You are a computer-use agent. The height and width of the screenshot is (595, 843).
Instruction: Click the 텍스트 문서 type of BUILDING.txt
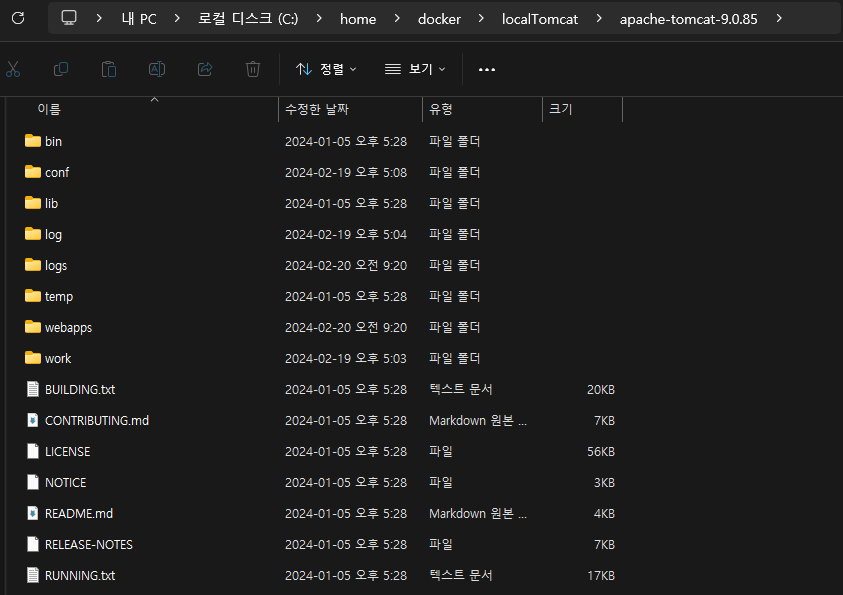(461, 389)
